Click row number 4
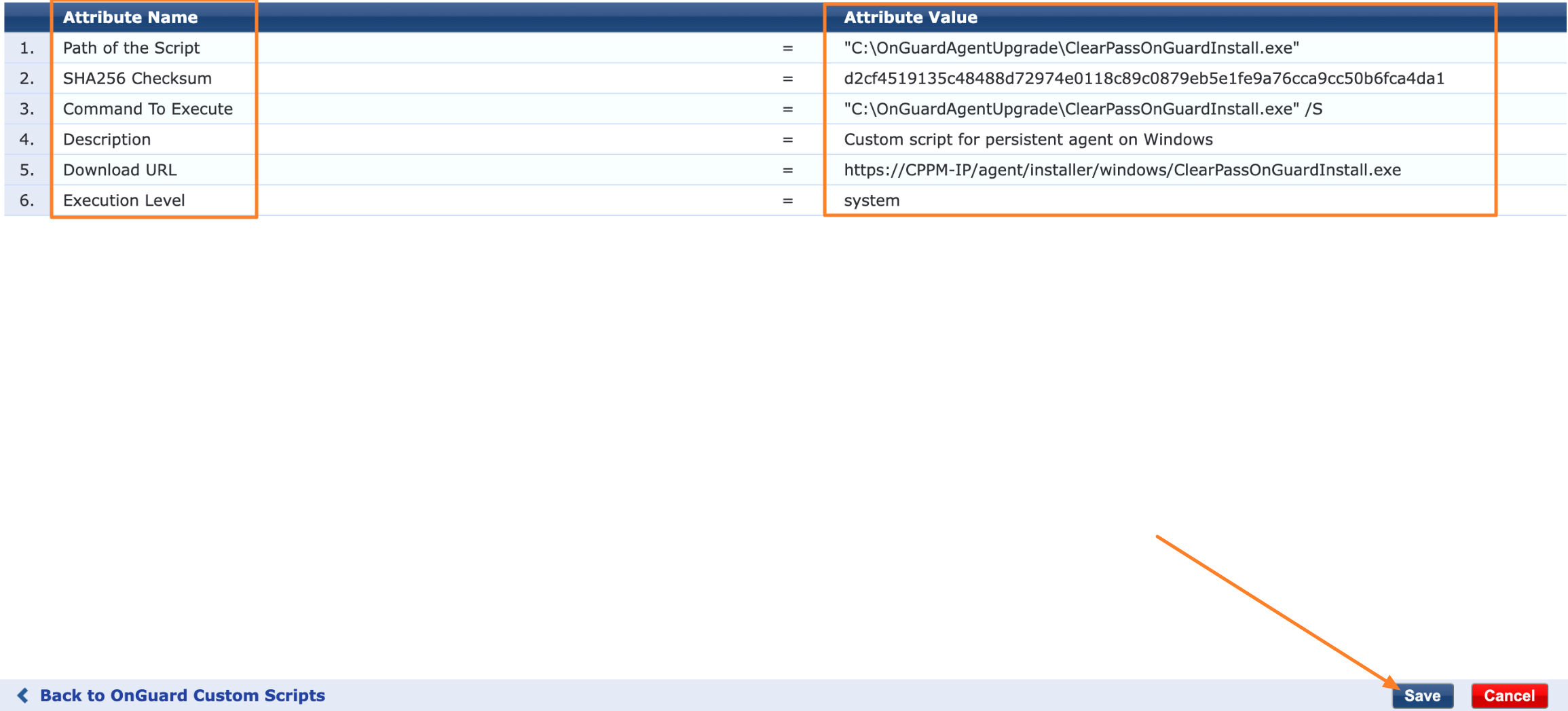 pos(27,140)
